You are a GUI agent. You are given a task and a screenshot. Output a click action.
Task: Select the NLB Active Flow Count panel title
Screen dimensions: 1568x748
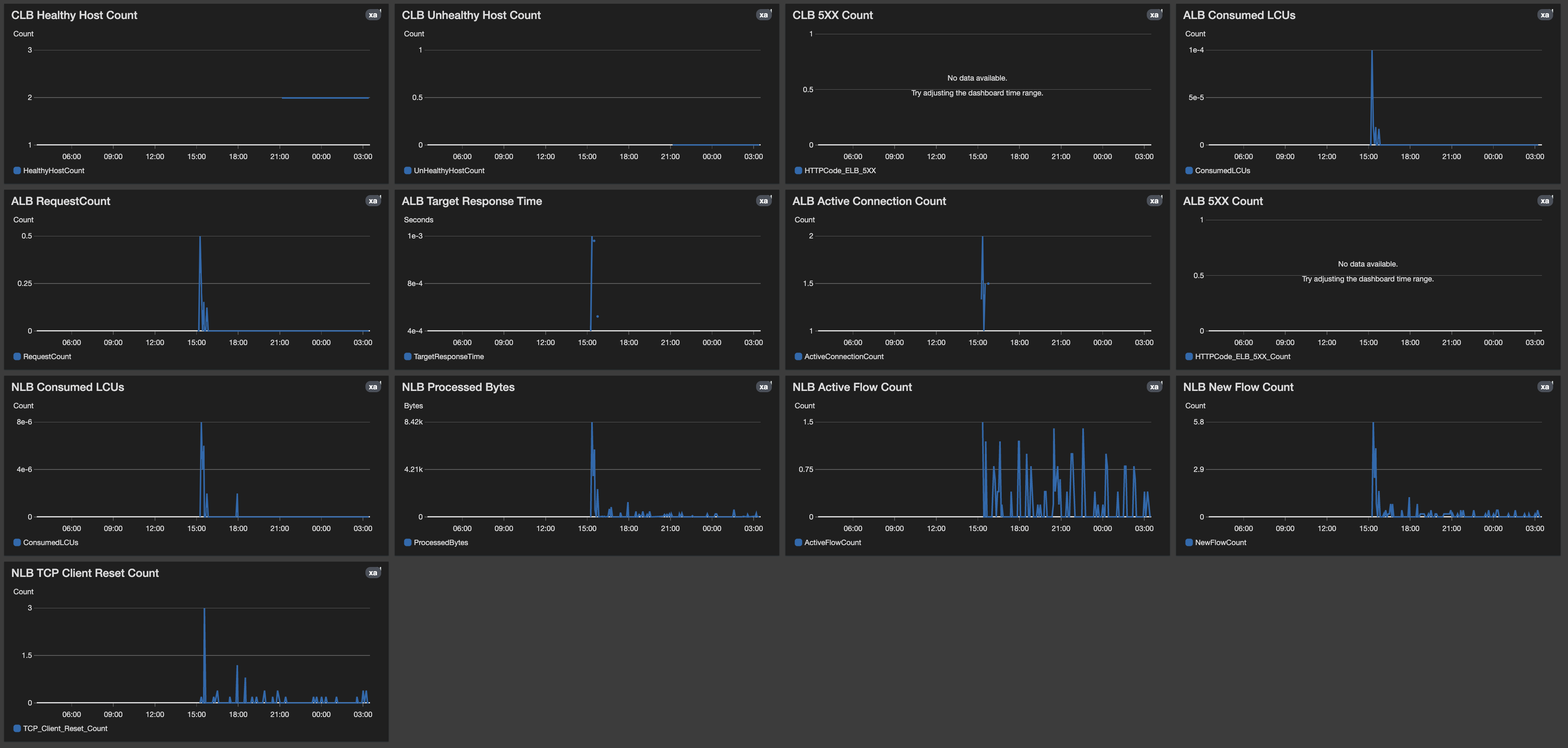tap(852, 386)
